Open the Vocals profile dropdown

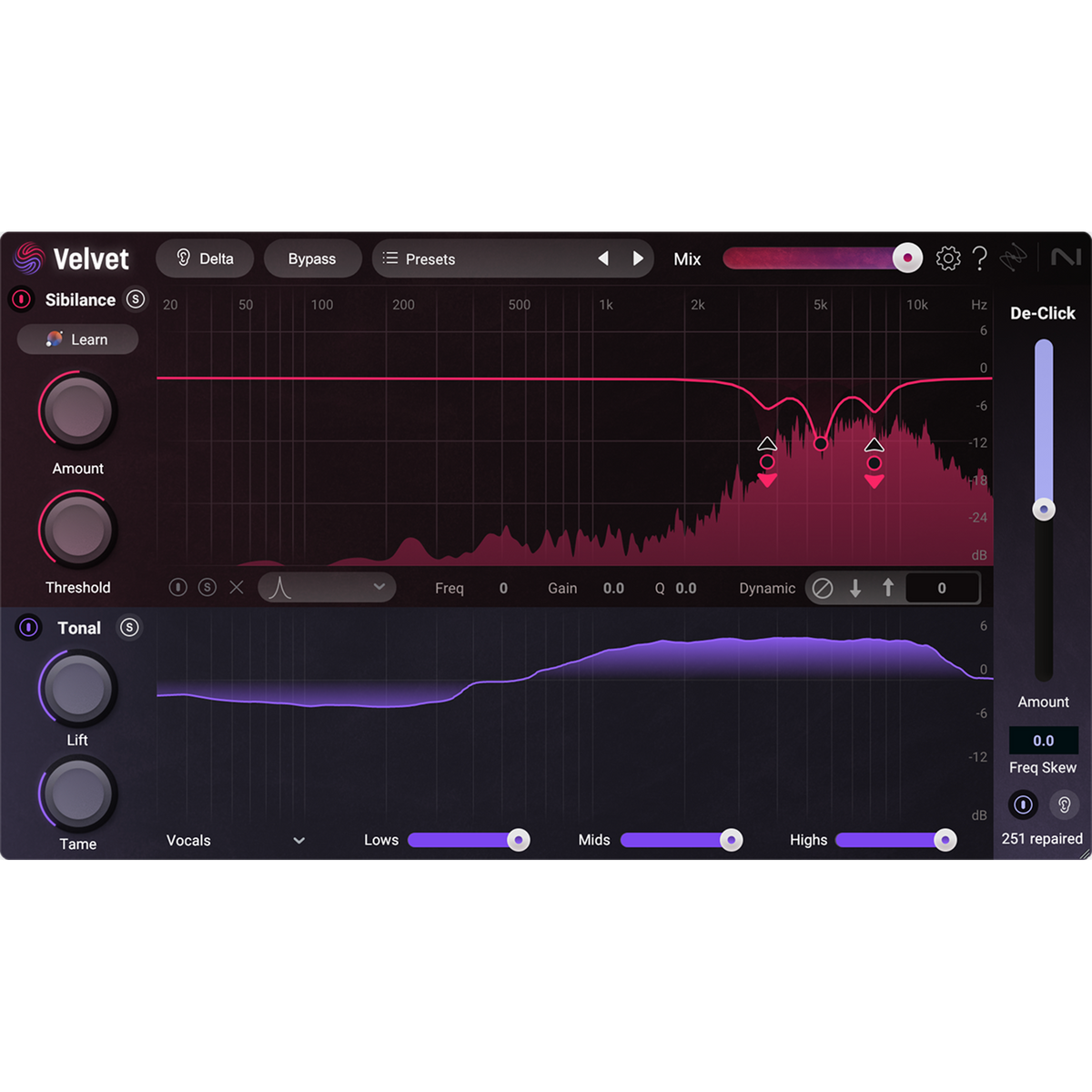pos(236,840)
